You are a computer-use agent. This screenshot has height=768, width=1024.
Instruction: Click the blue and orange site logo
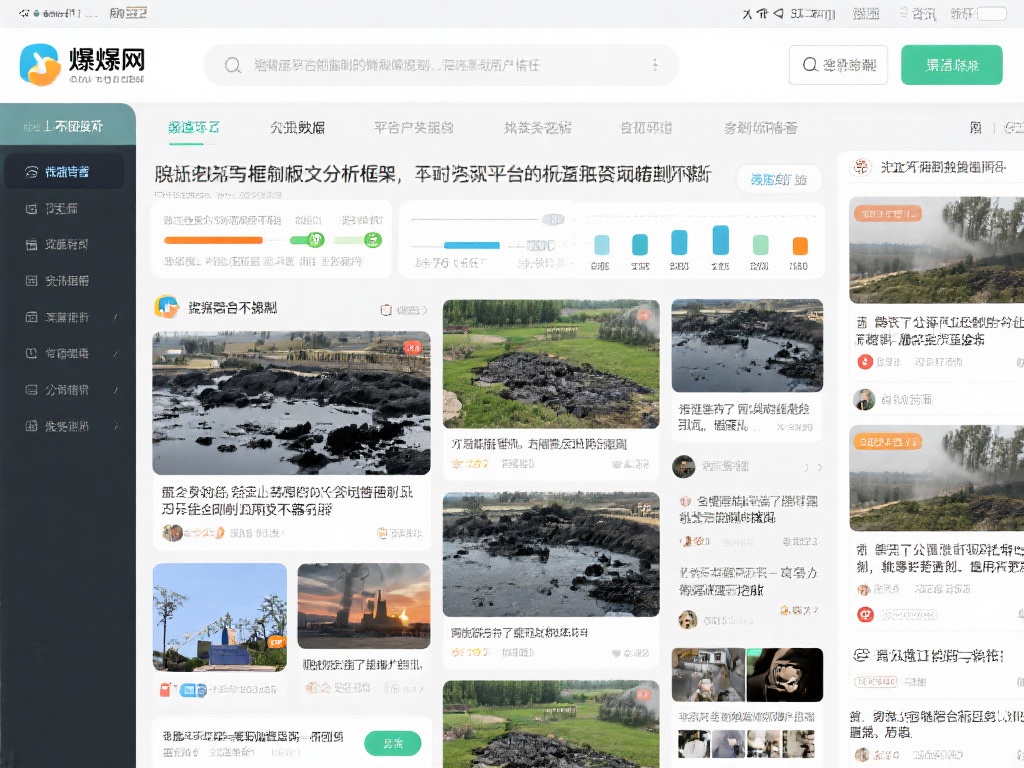40,64
